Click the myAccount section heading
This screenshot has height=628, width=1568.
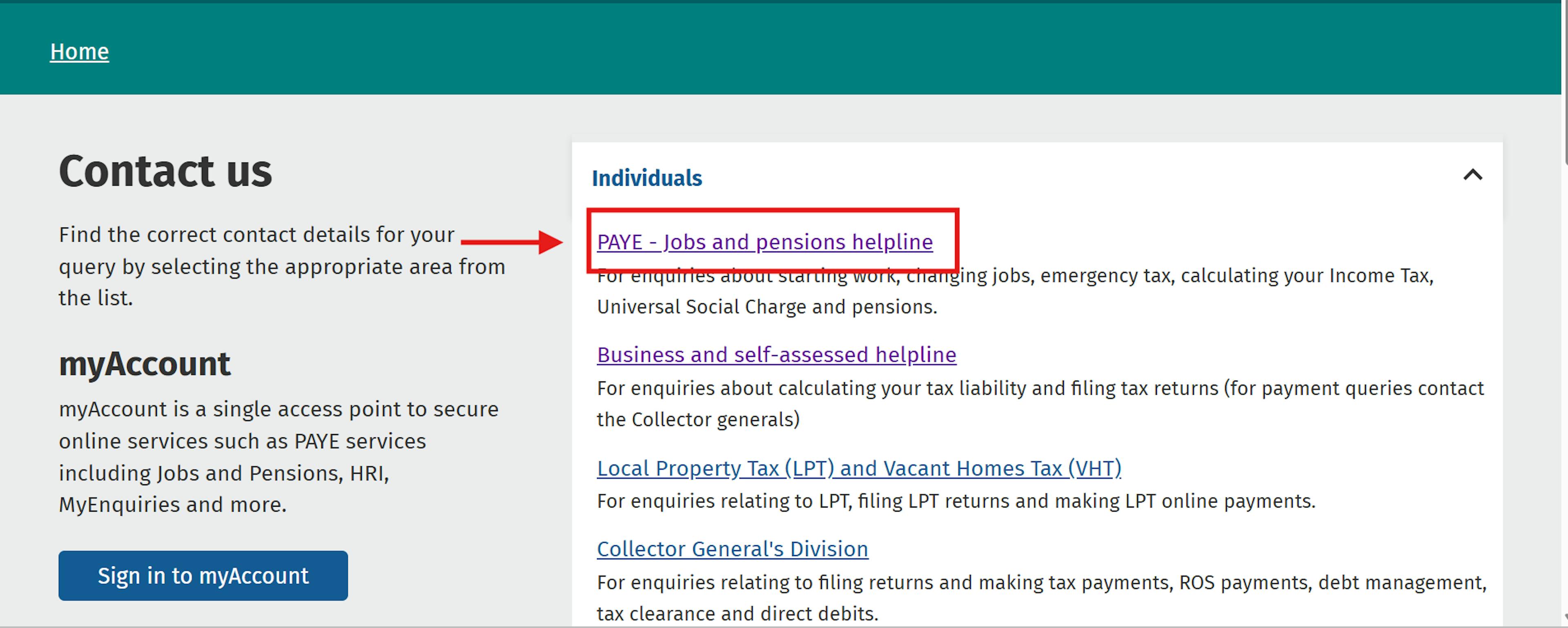(x=144, y=364)
